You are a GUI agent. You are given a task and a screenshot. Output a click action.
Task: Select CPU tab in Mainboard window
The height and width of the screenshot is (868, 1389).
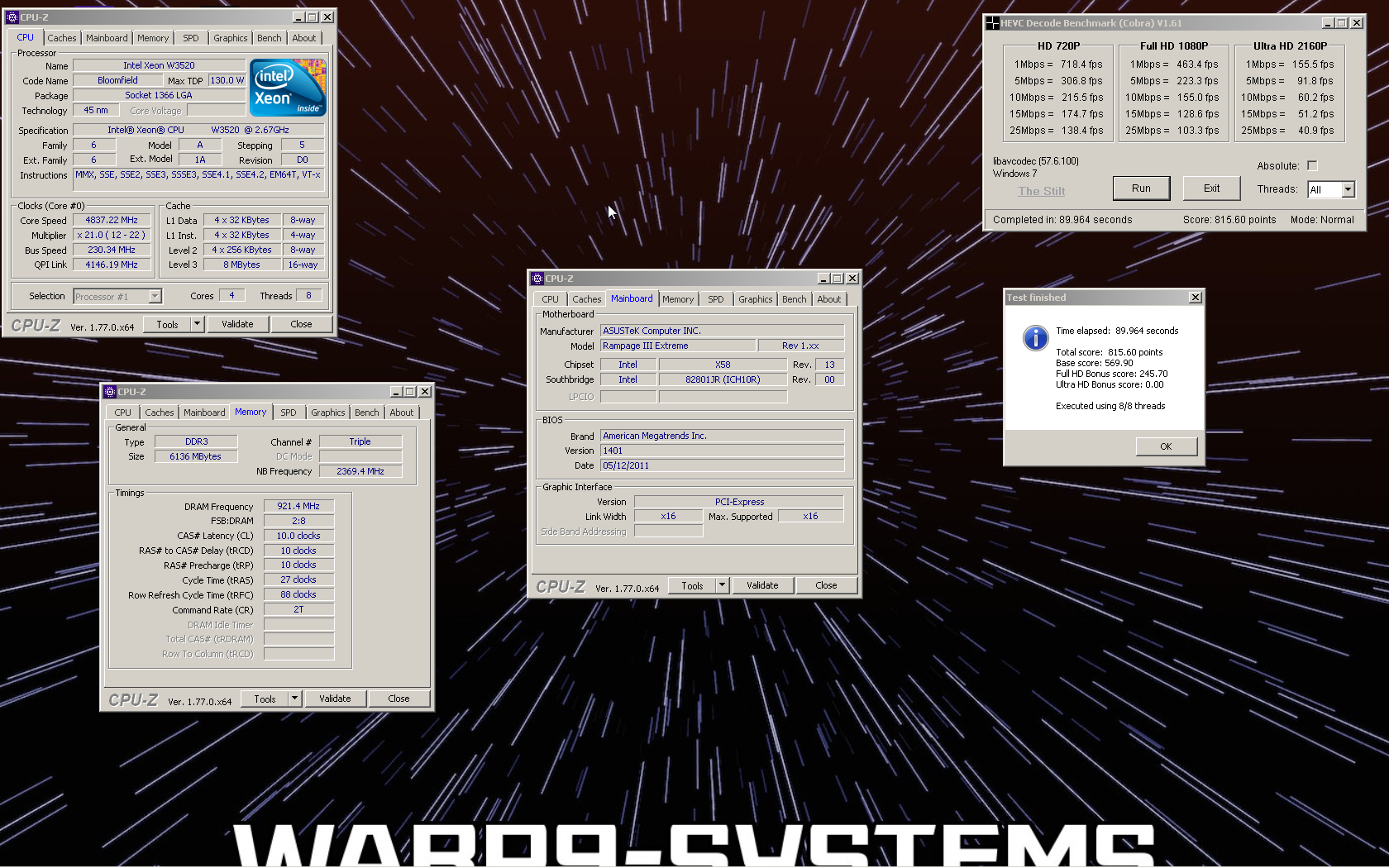click(x=551, y=299)
